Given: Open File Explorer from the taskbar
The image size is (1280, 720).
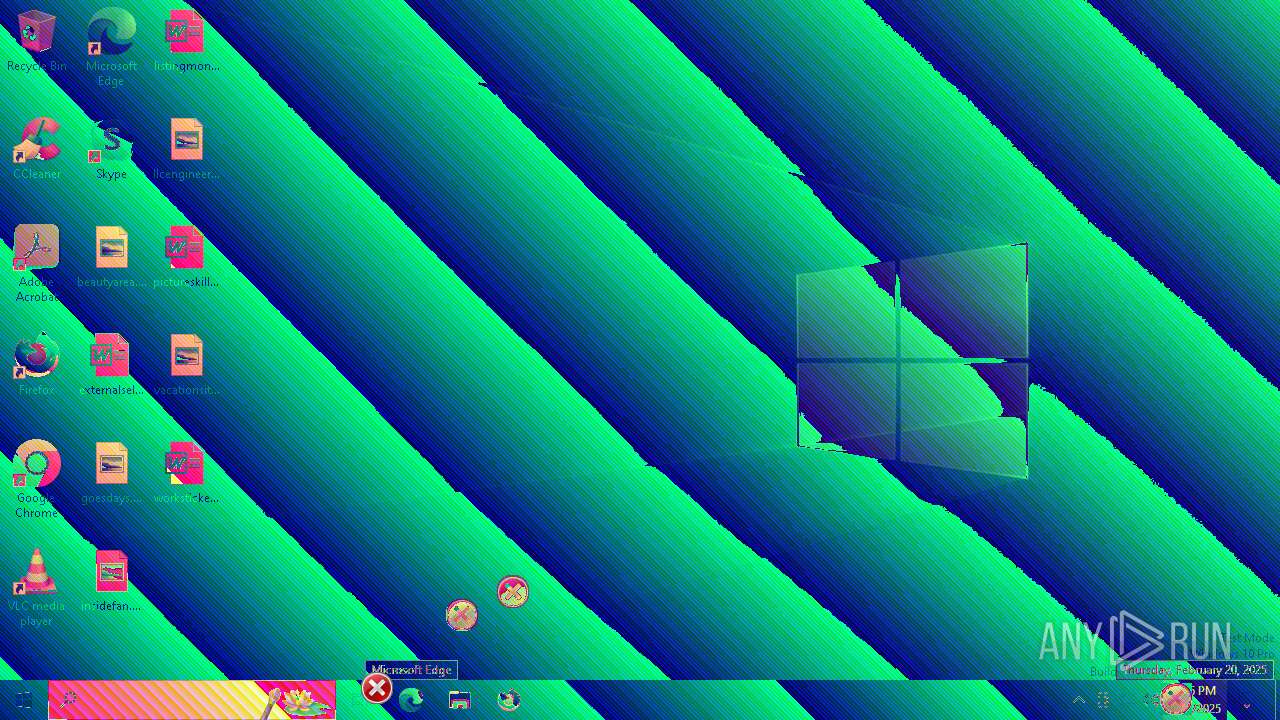Looking at the screenshot, I should point(460,700).
